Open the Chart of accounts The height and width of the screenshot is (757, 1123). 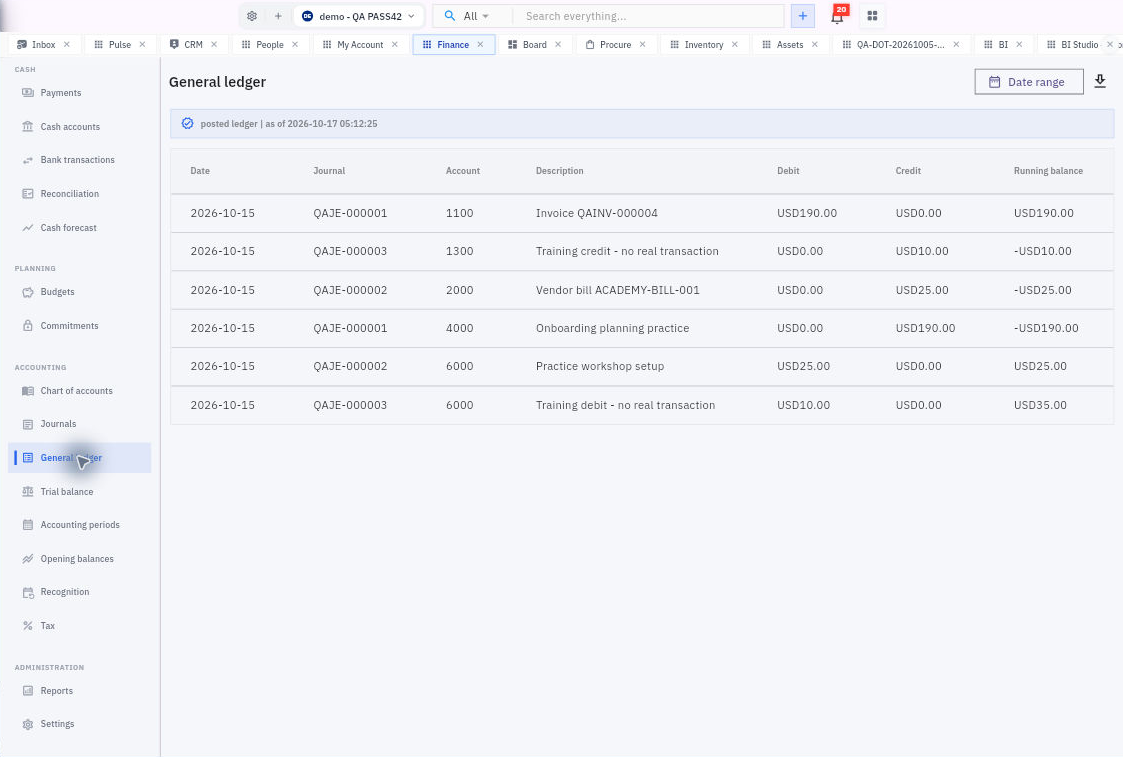click(x=77, y=391)
